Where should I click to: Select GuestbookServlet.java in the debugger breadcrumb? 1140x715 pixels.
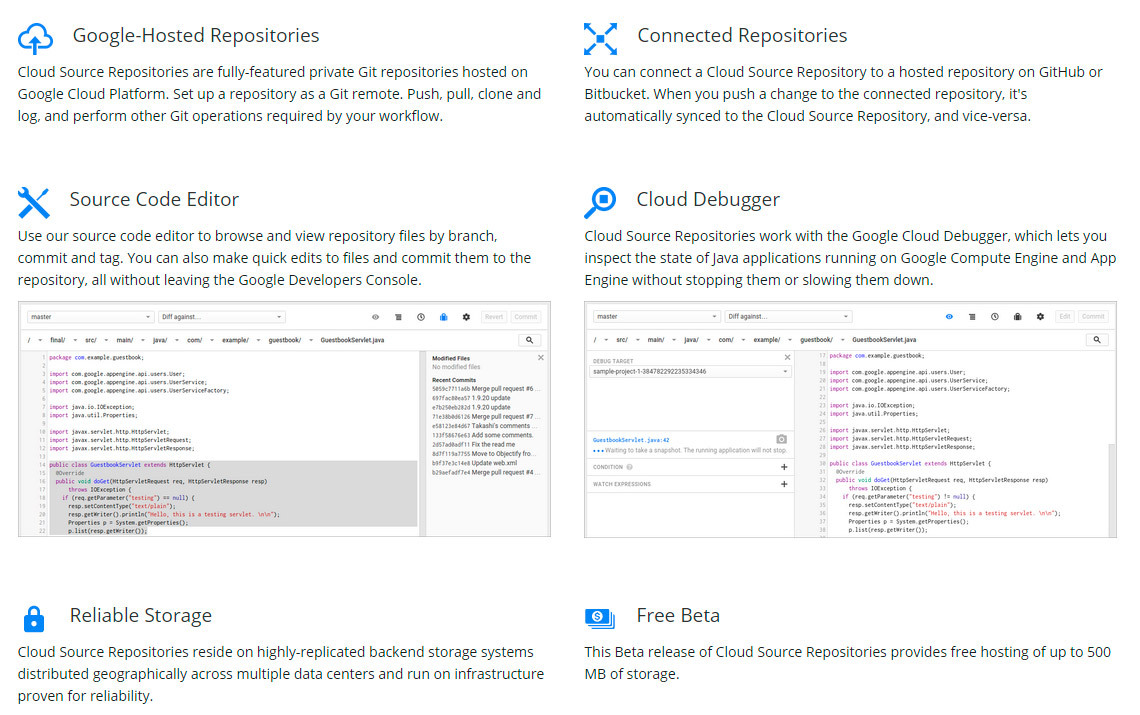(883, 339)
